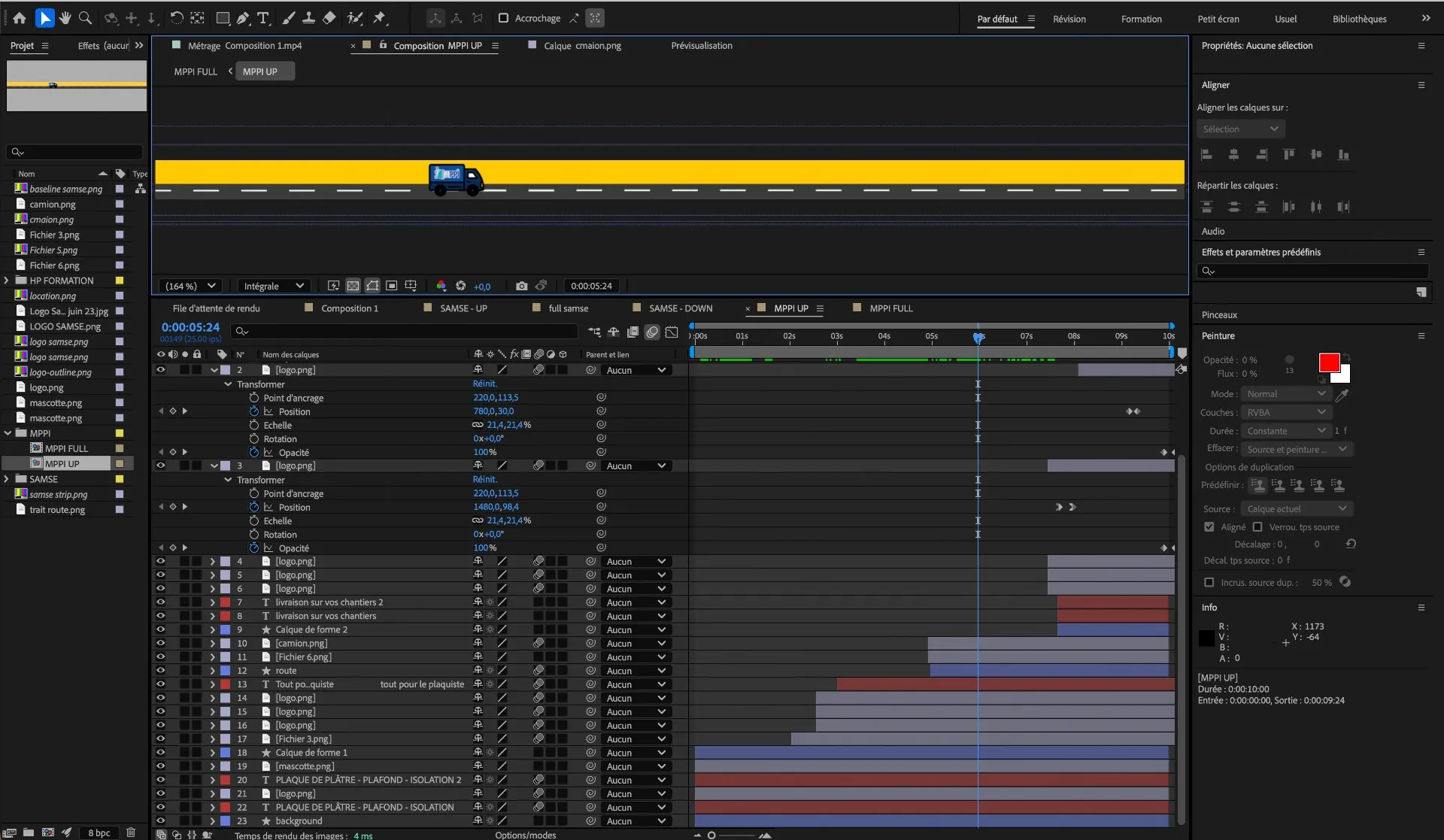Select the Puppet Pin tool
The height and width of the screenshot is (840, 1444).
click(380, 17)
